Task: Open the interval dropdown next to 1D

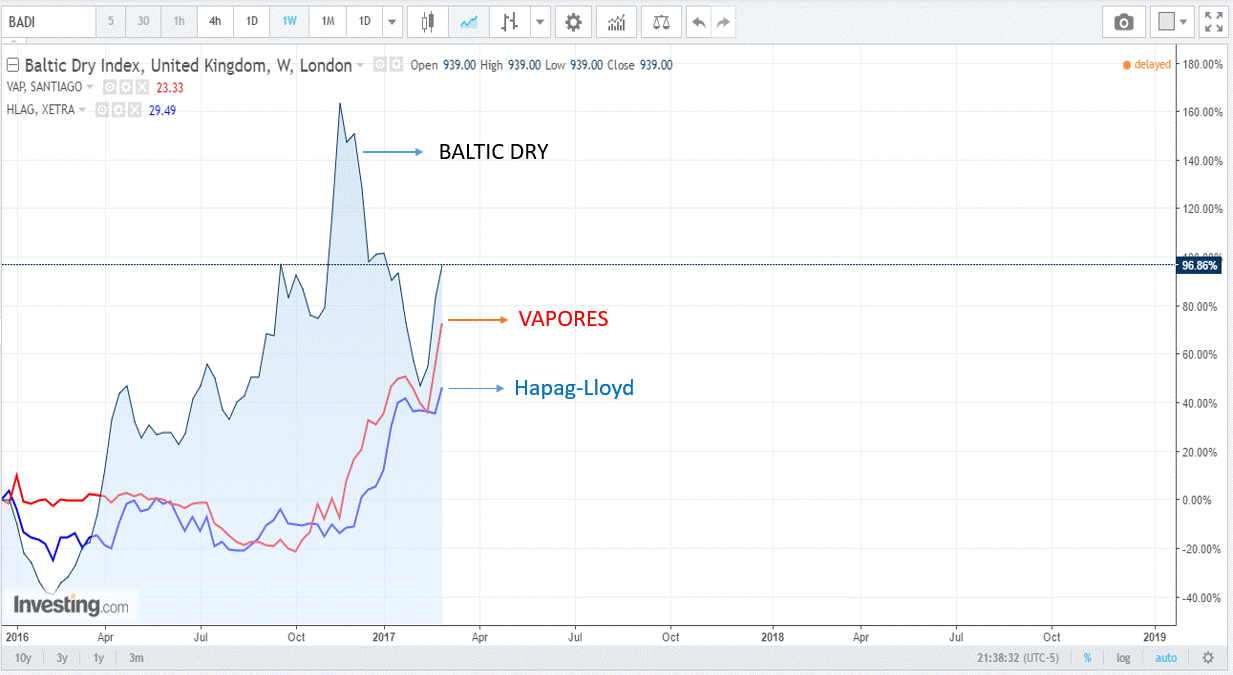Action: tap(391, 21)
